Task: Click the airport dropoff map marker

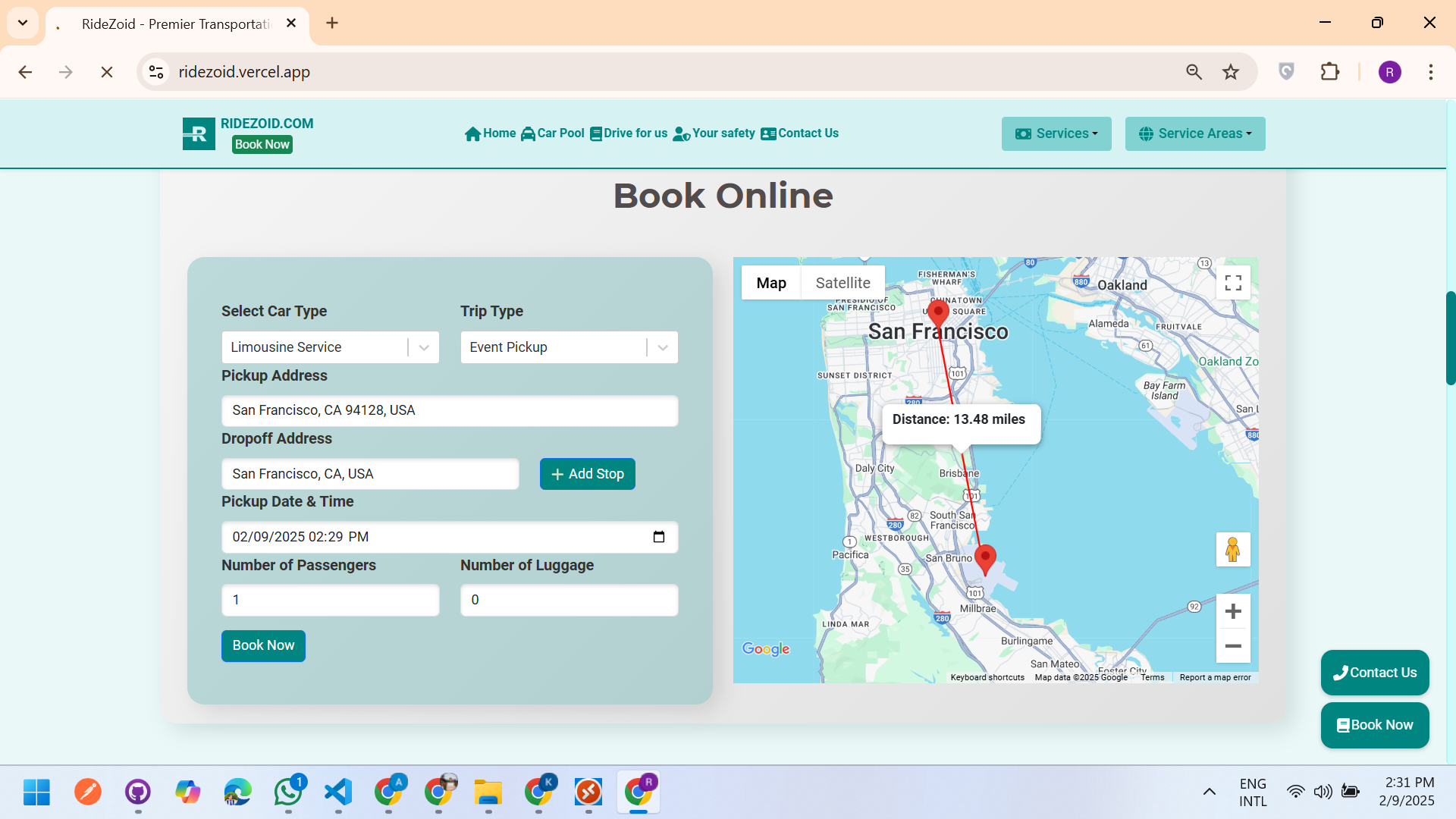Action: pos(985,560)
